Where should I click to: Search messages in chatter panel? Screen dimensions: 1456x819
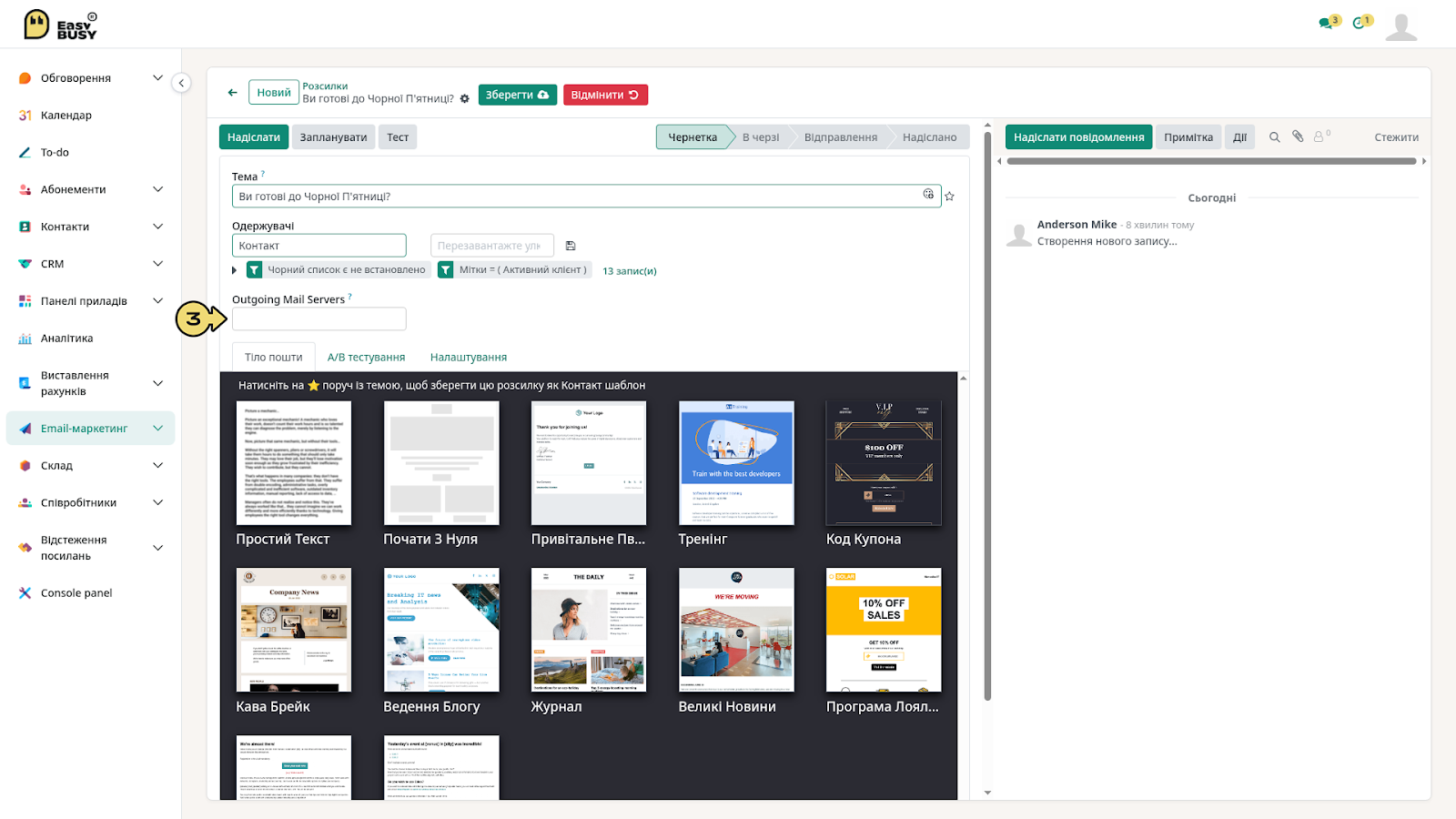[x=1274, y=137]
